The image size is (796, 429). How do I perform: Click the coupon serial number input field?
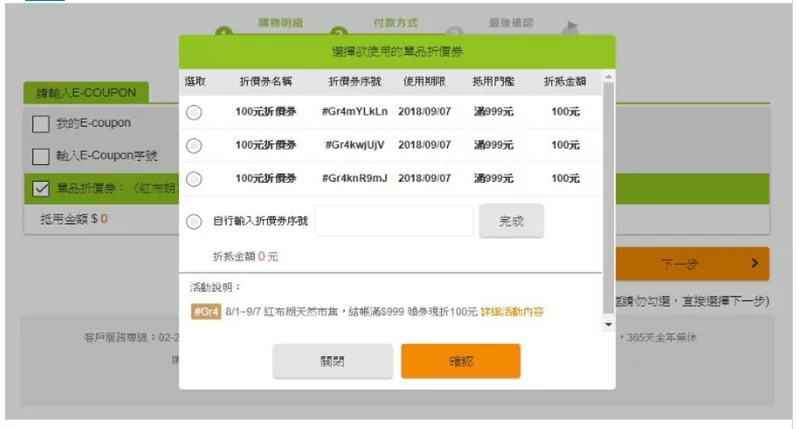[x=393, y=222]
